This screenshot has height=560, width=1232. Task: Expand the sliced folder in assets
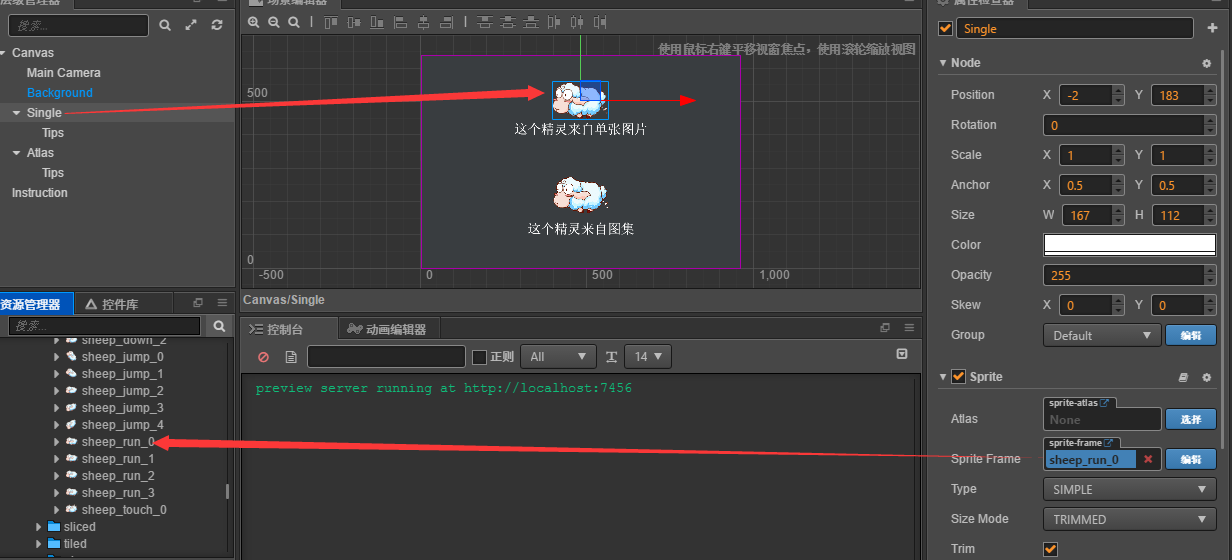39,527
